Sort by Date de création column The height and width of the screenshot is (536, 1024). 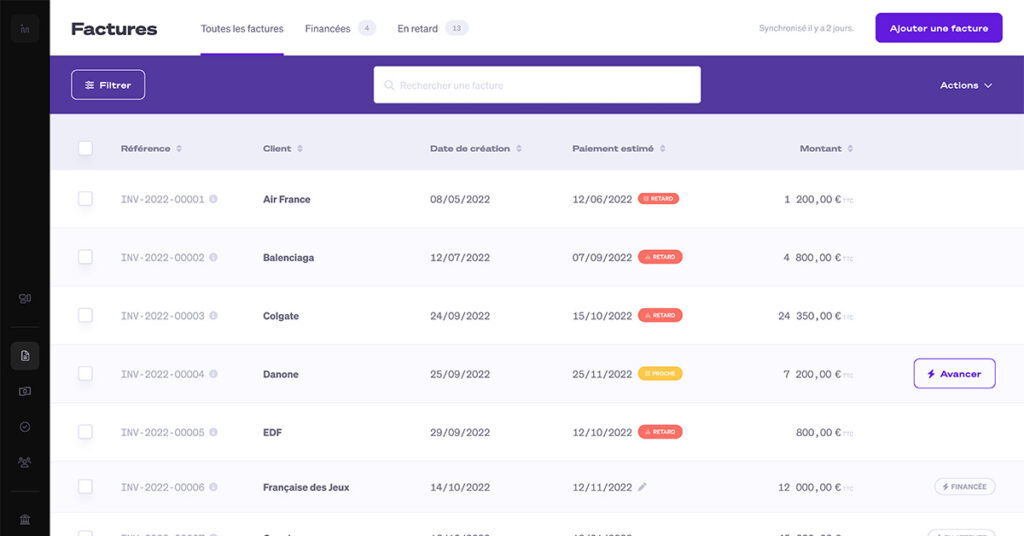[x=475, y=148]
